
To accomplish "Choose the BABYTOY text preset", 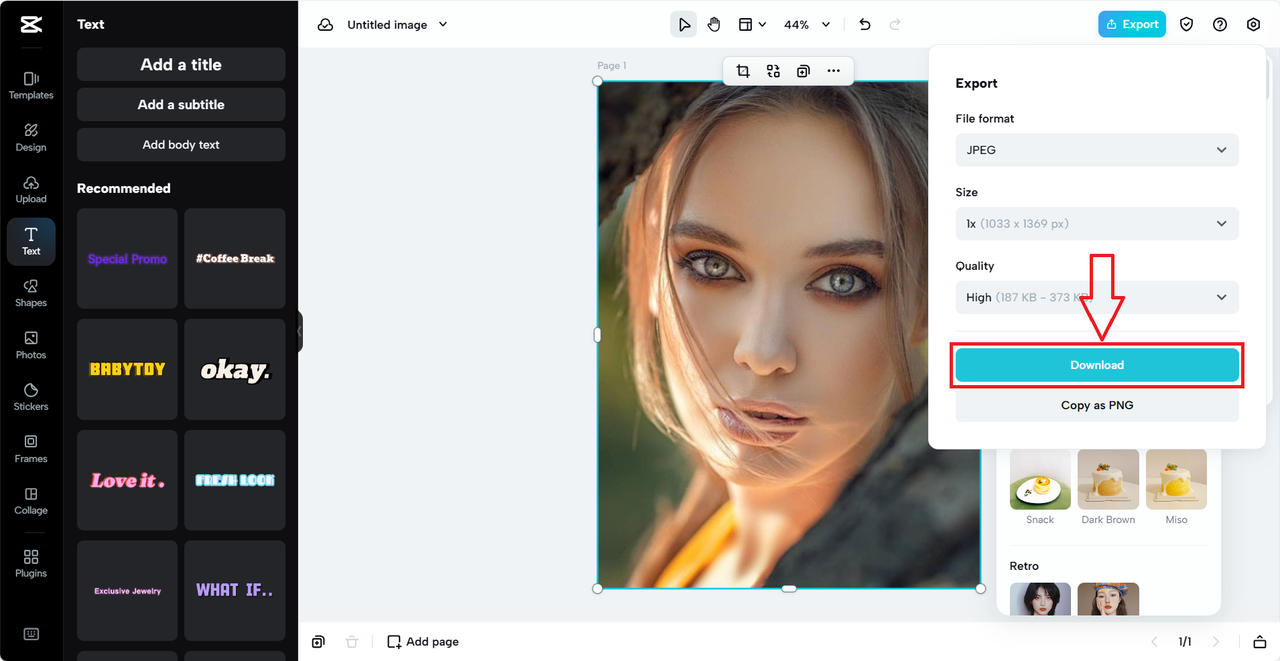I will [127, 369].
